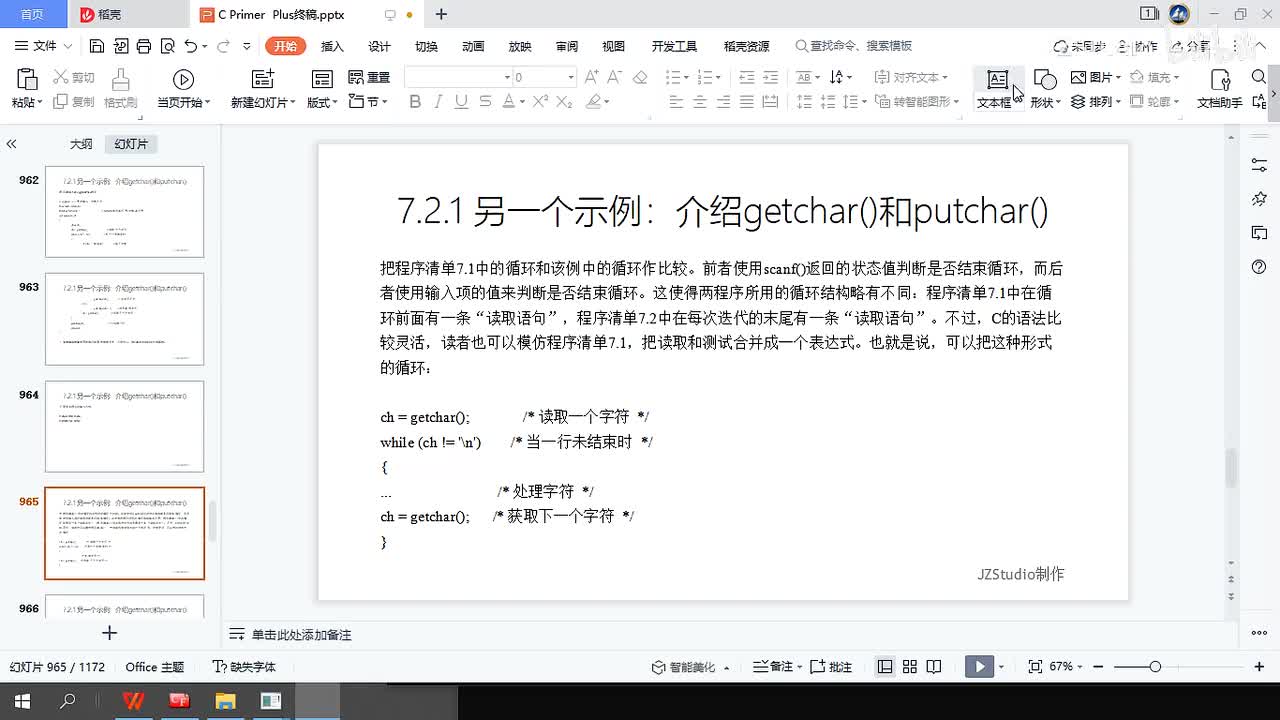Image resolution: width=1280 pixels, height=720 pixels.
Task: Open the font name combo box
Action: click(x=459, y=77)
